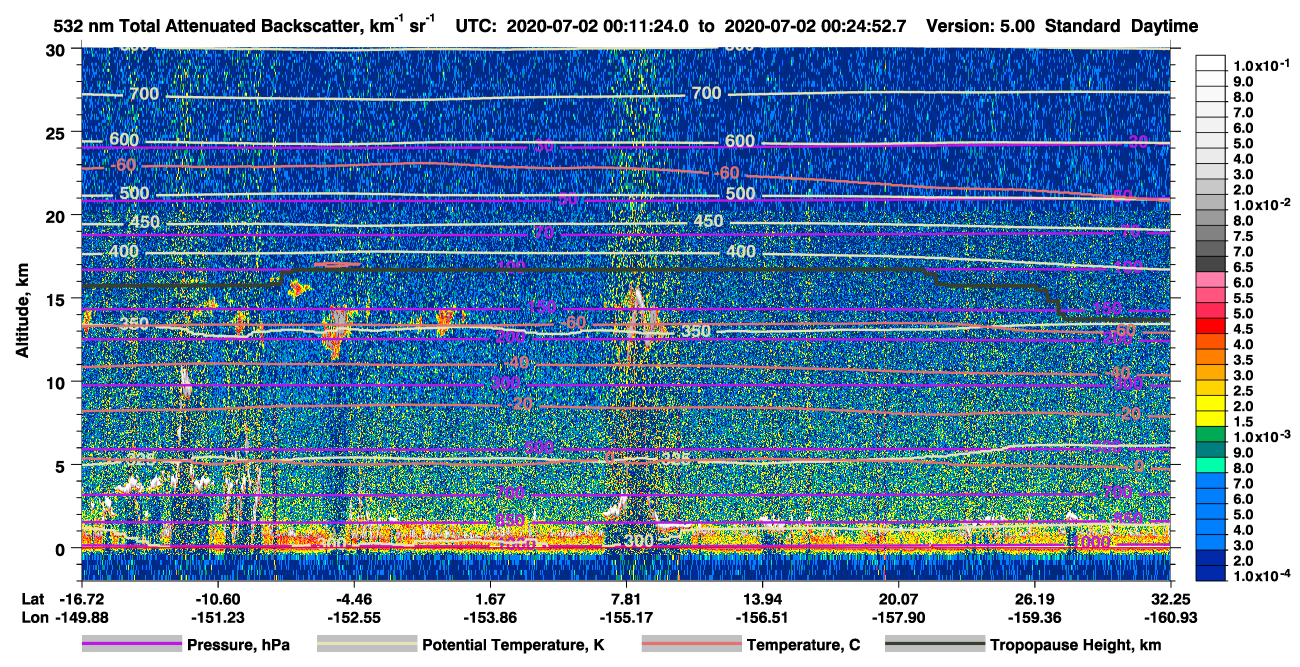Click the longitude value -149.88
Image resolution: width=1300 pixels, height=667 pixels.
pyautogui.click(x=81, y=617)
